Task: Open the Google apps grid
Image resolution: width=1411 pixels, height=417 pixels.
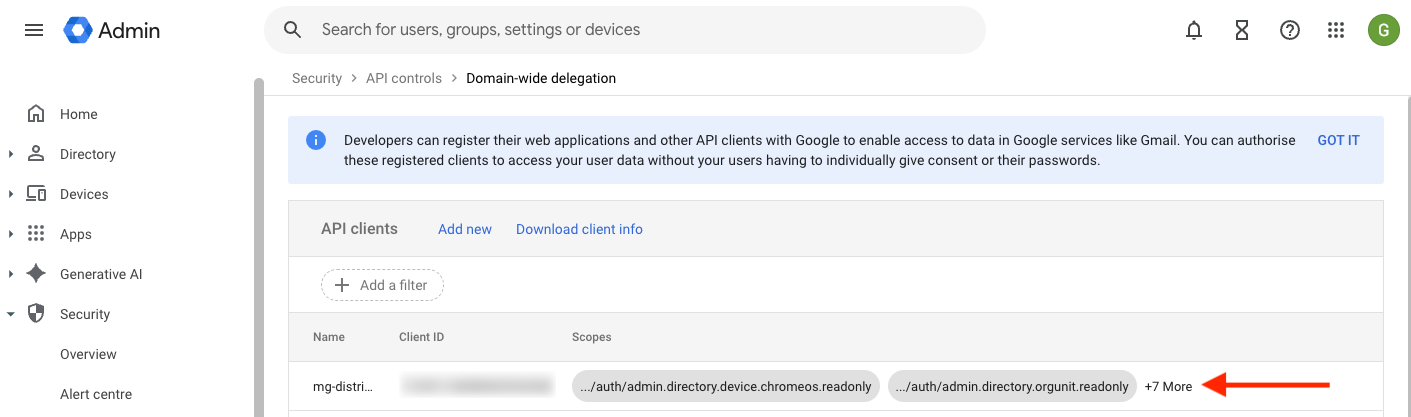Action: pos(1336,30)
